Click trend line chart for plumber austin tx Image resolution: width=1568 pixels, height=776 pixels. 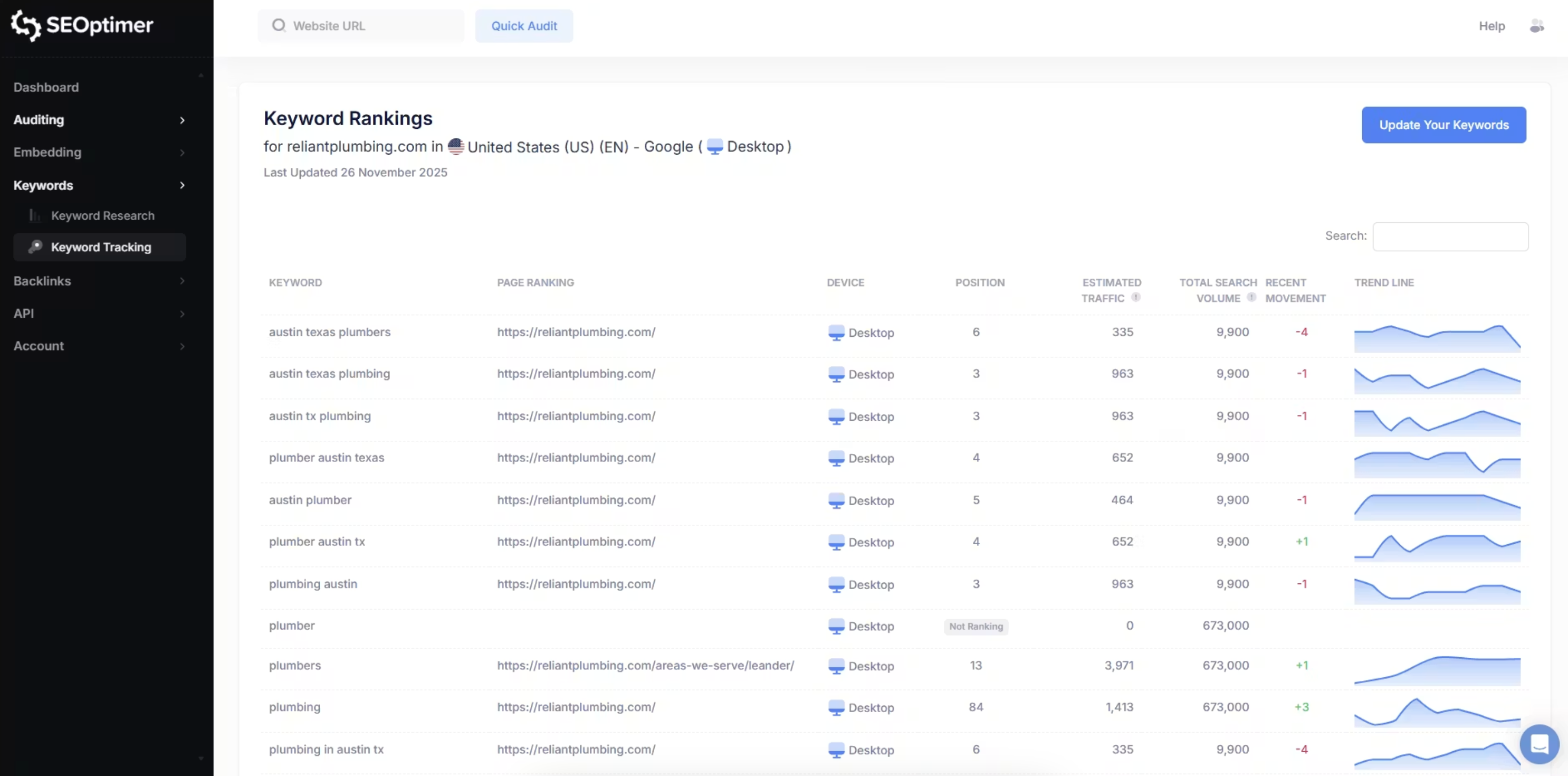[1437, 547]
